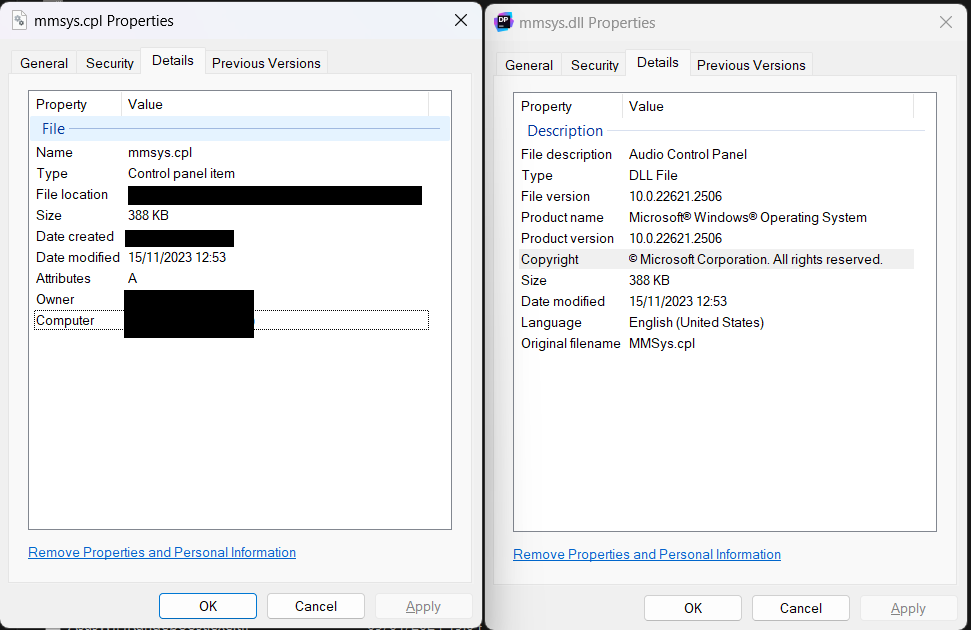Click Value column header in mmsys.dll list

[768, 106]
